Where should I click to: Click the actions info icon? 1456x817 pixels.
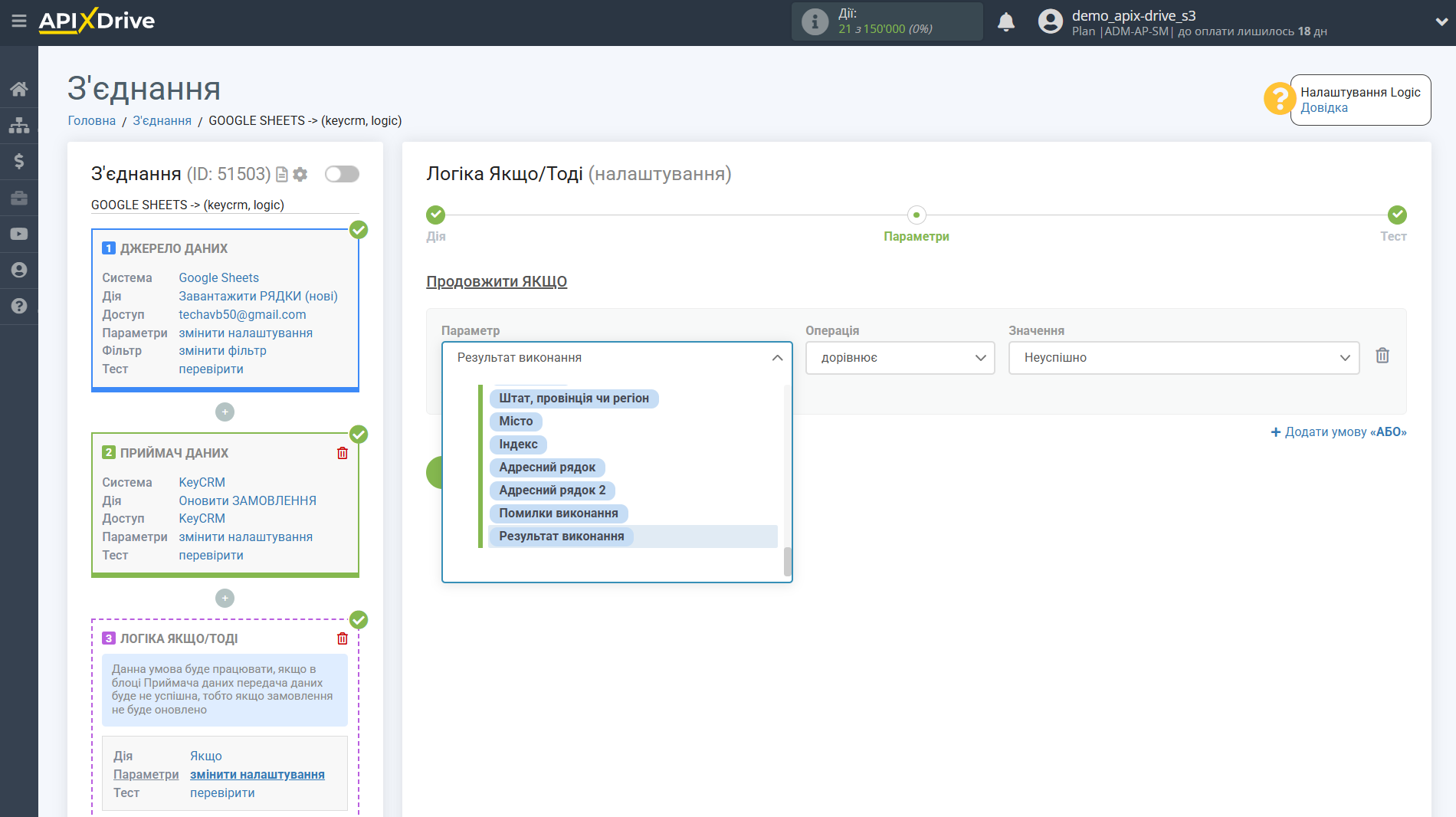(x=815, y=21)
